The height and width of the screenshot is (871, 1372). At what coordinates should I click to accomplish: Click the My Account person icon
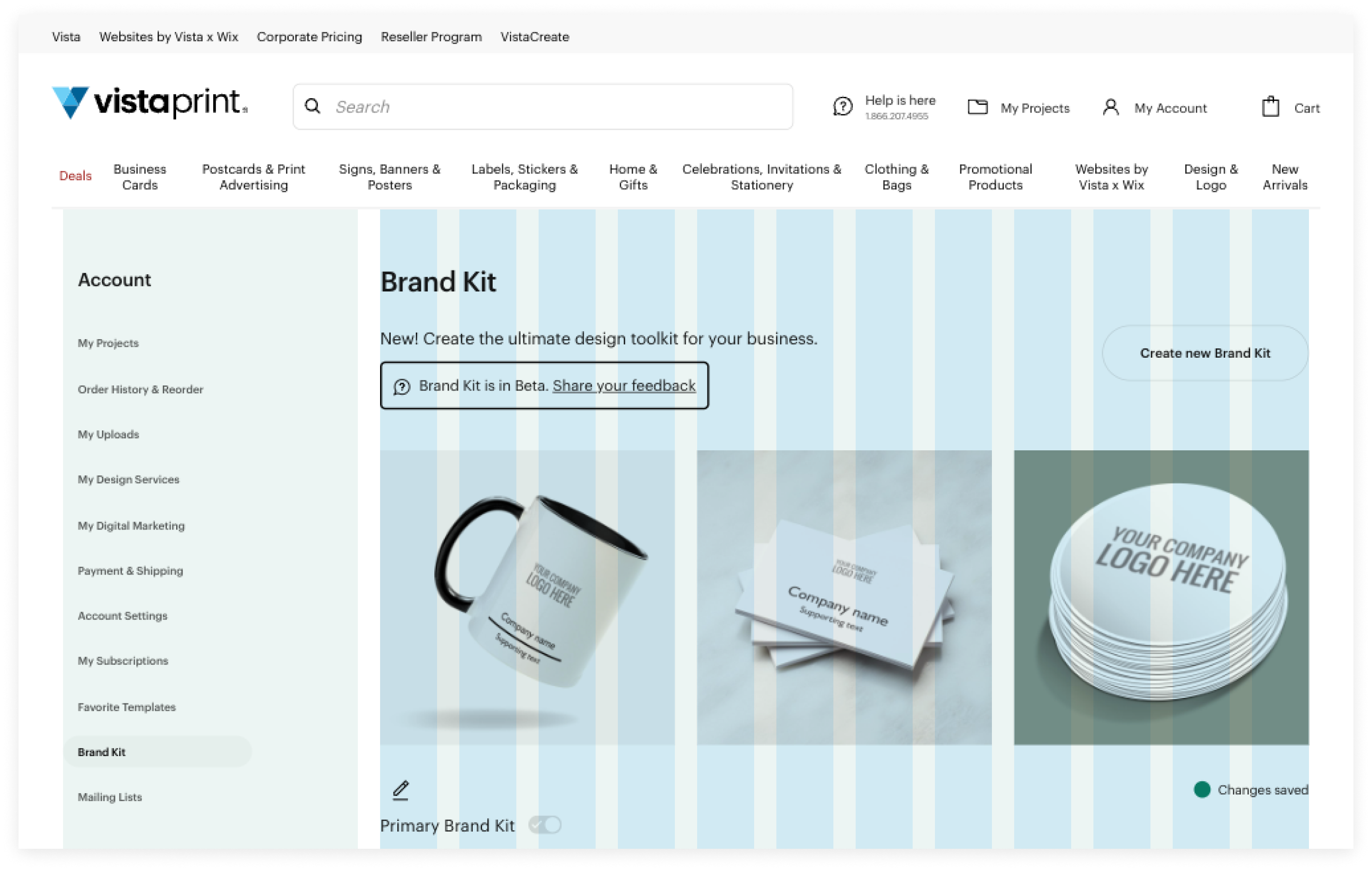1111,107
